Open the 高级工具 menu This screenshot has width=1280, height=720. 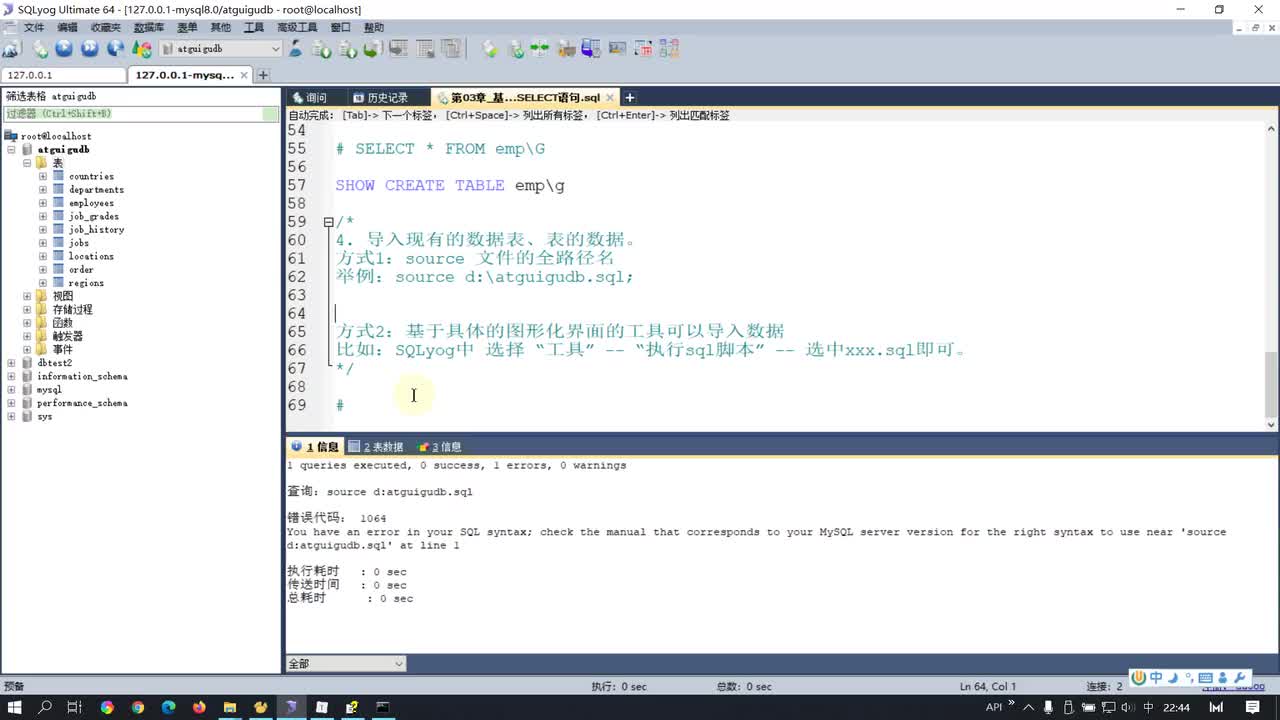pos(297,27)
